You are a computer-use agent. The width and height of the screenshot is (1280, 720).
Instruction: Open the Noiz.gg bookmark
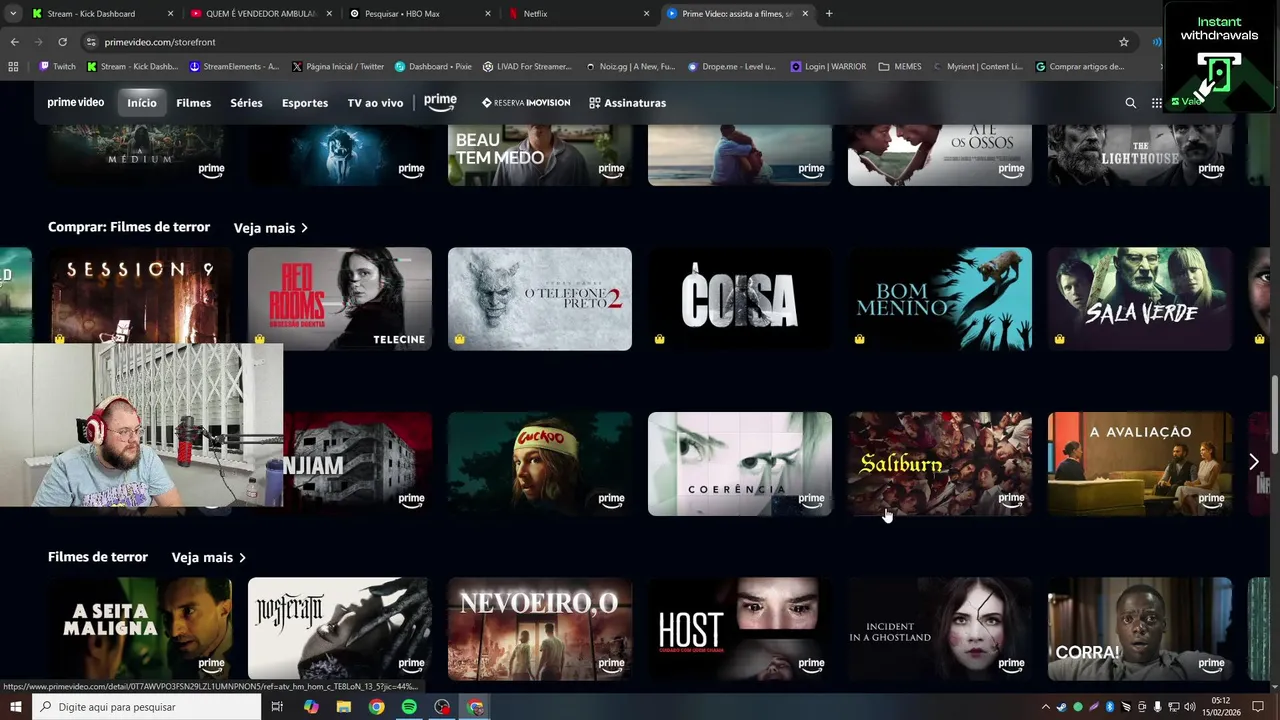[630, 67]
